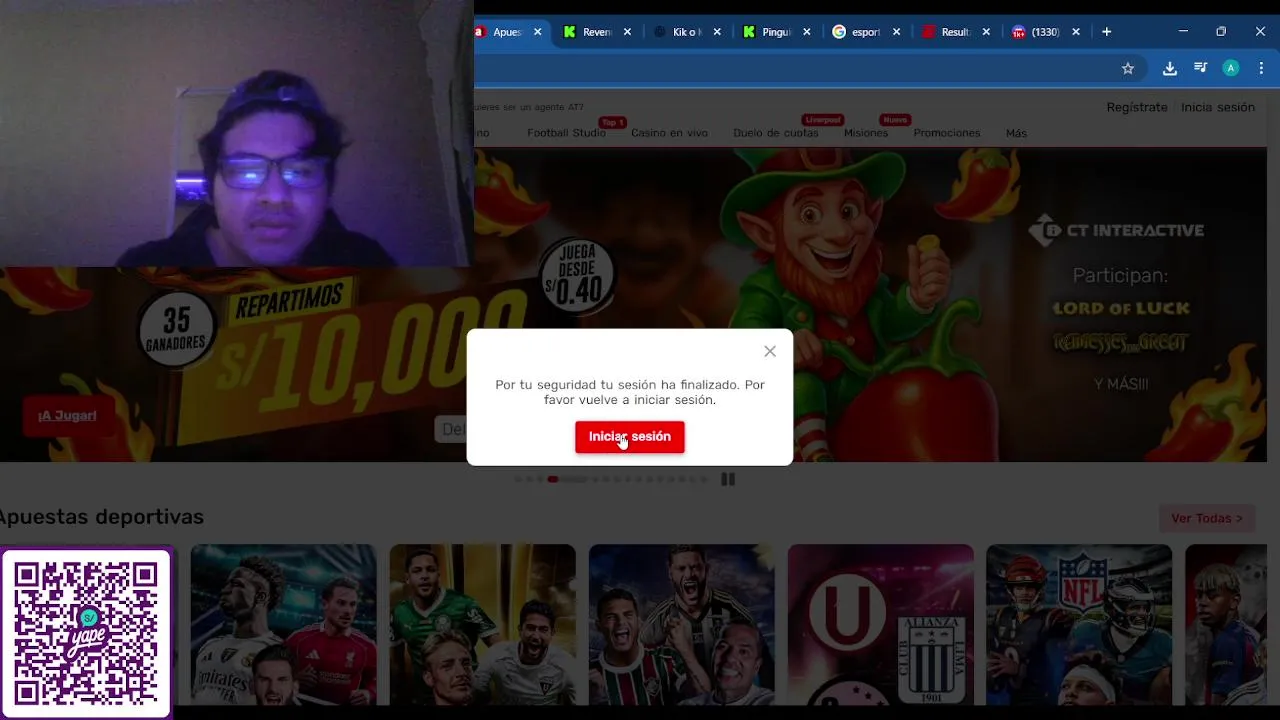This screenshot has width=1280, height=720.
Task: Click the red Iniciar sesión button
Action: click(x=629, y=437)
